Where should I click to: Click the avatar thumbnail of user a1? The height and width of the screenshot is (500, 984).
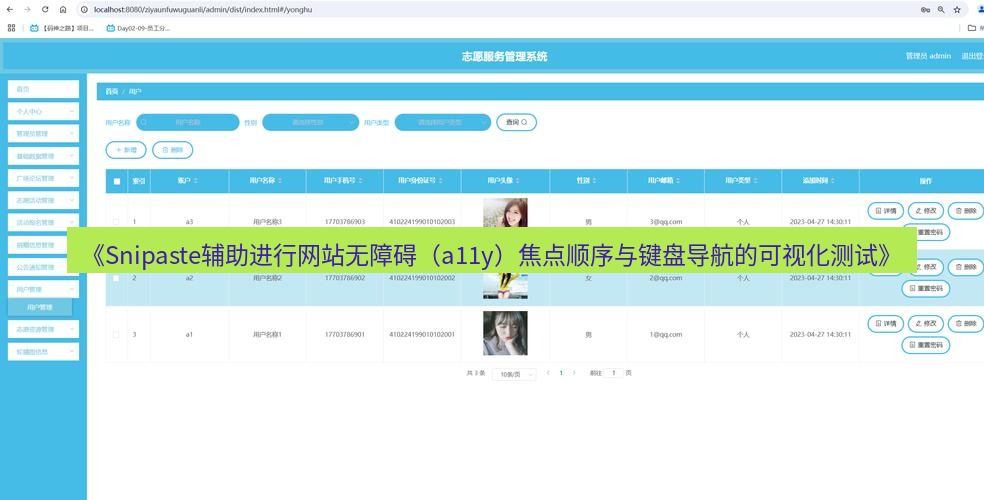(x=505, y=333)
